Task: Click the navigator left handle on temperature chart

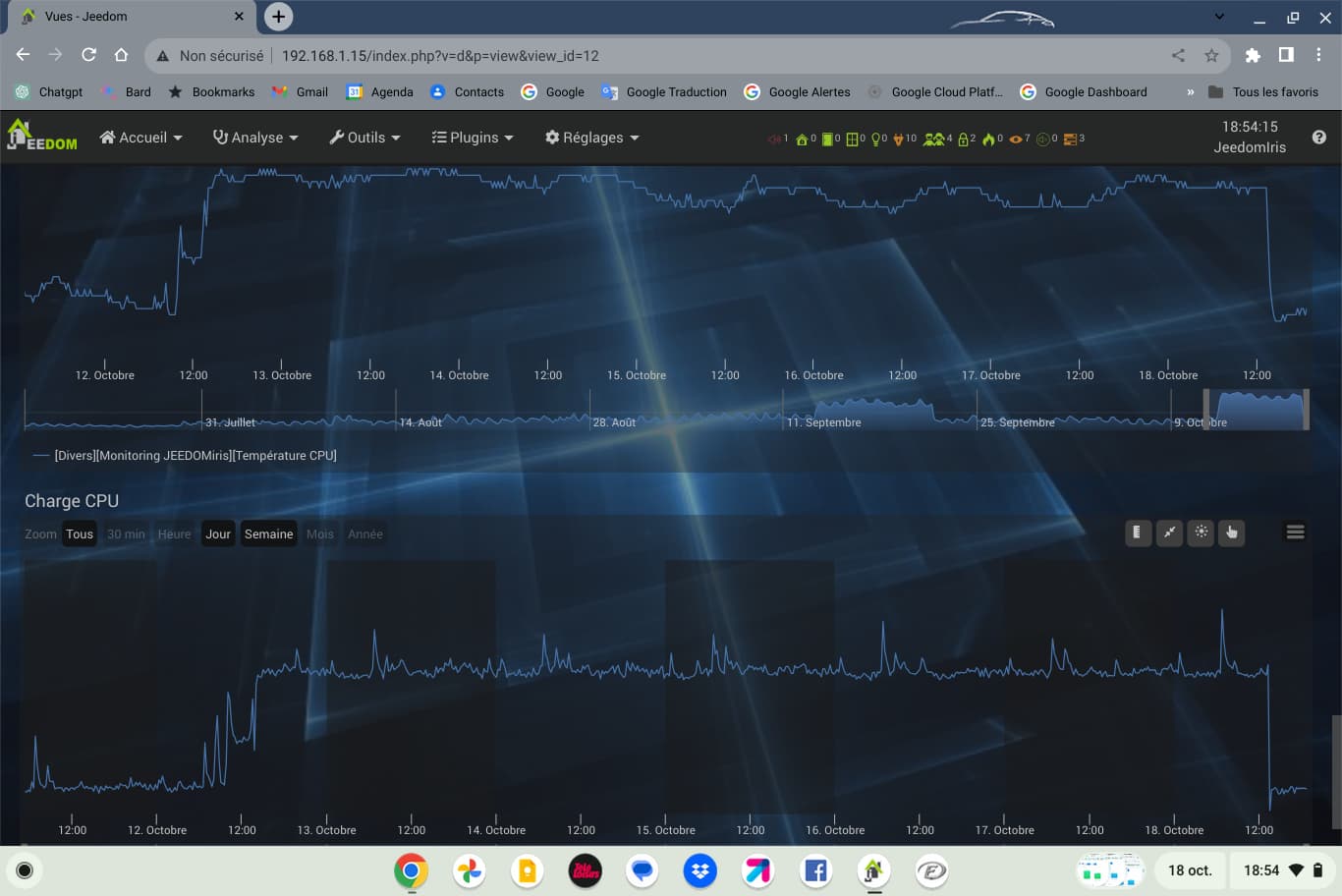Action: (1207, 409)
